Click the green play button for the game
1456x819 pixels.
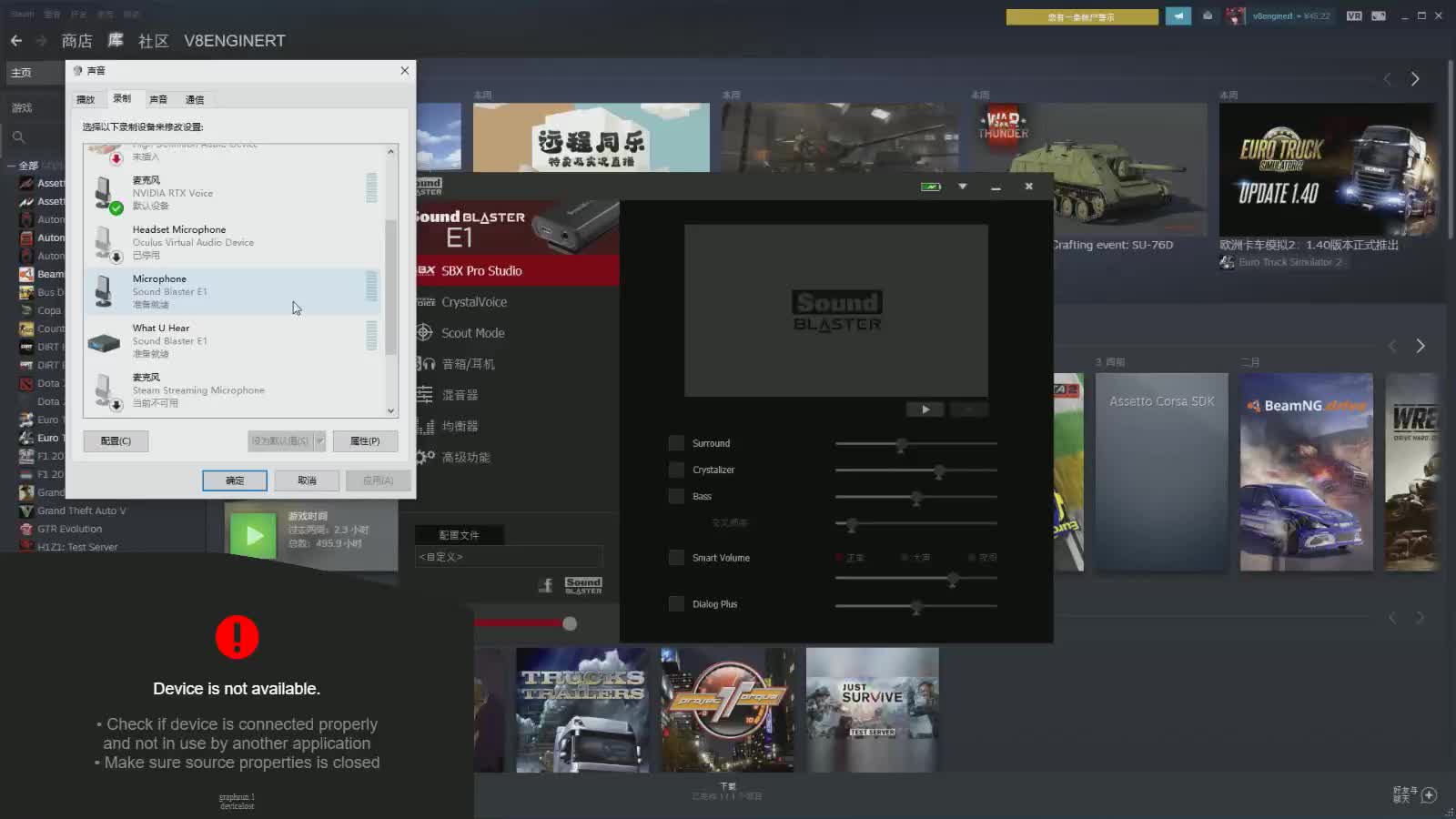(x=254, y=536)
